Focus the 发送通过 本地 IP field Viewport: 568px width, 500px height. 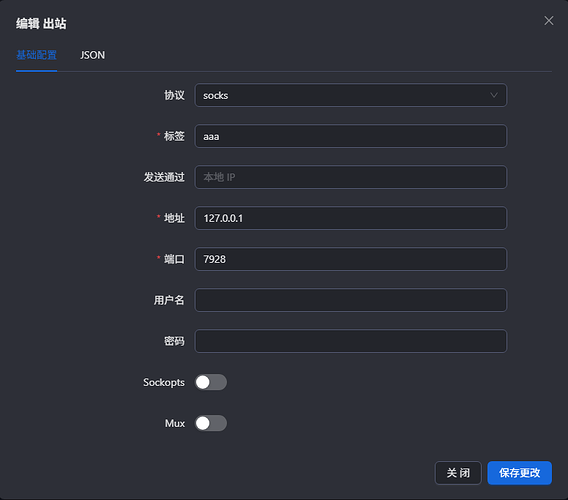click(x=351, y=177)
